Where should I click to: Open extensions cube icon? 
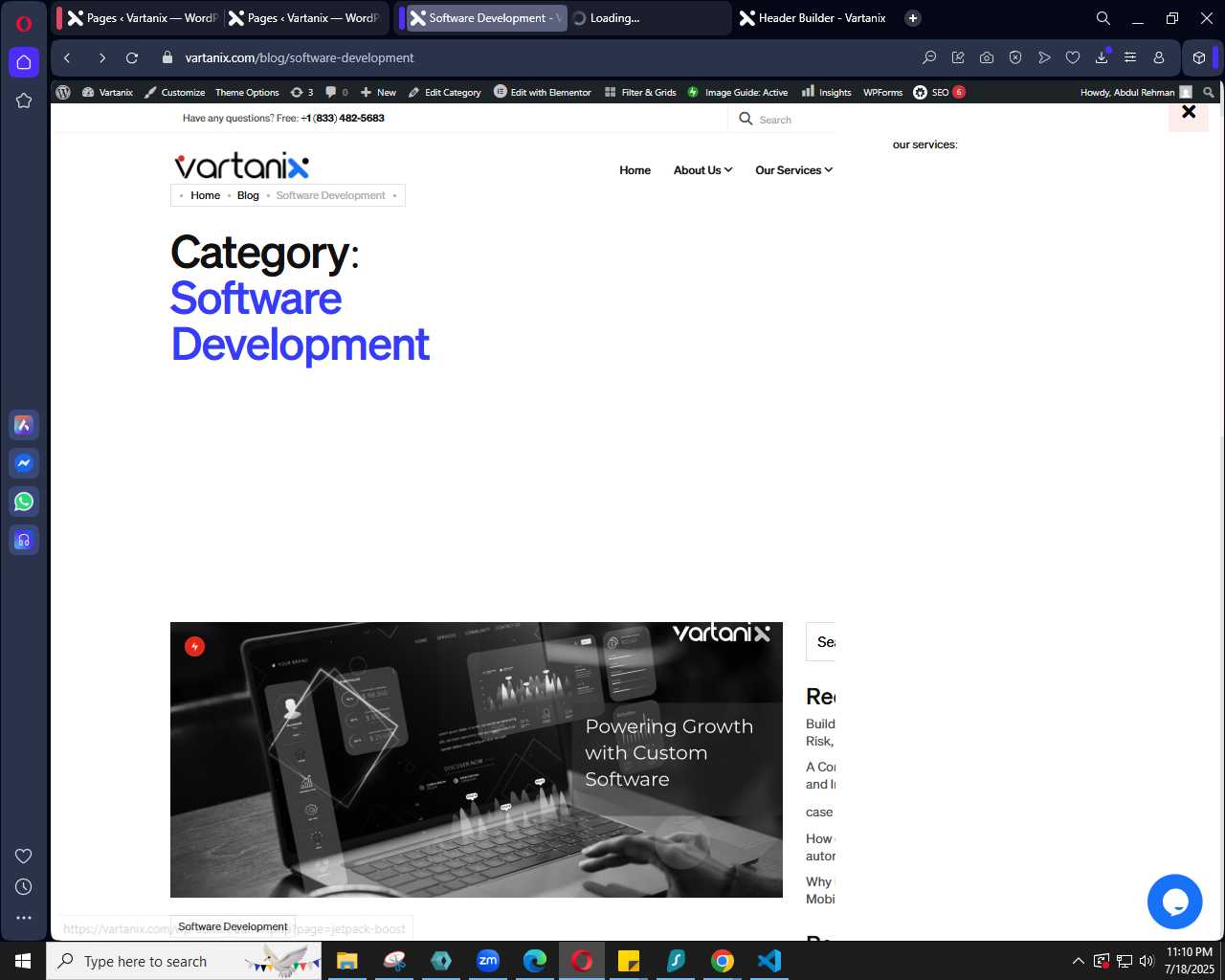click(1199, 57)
